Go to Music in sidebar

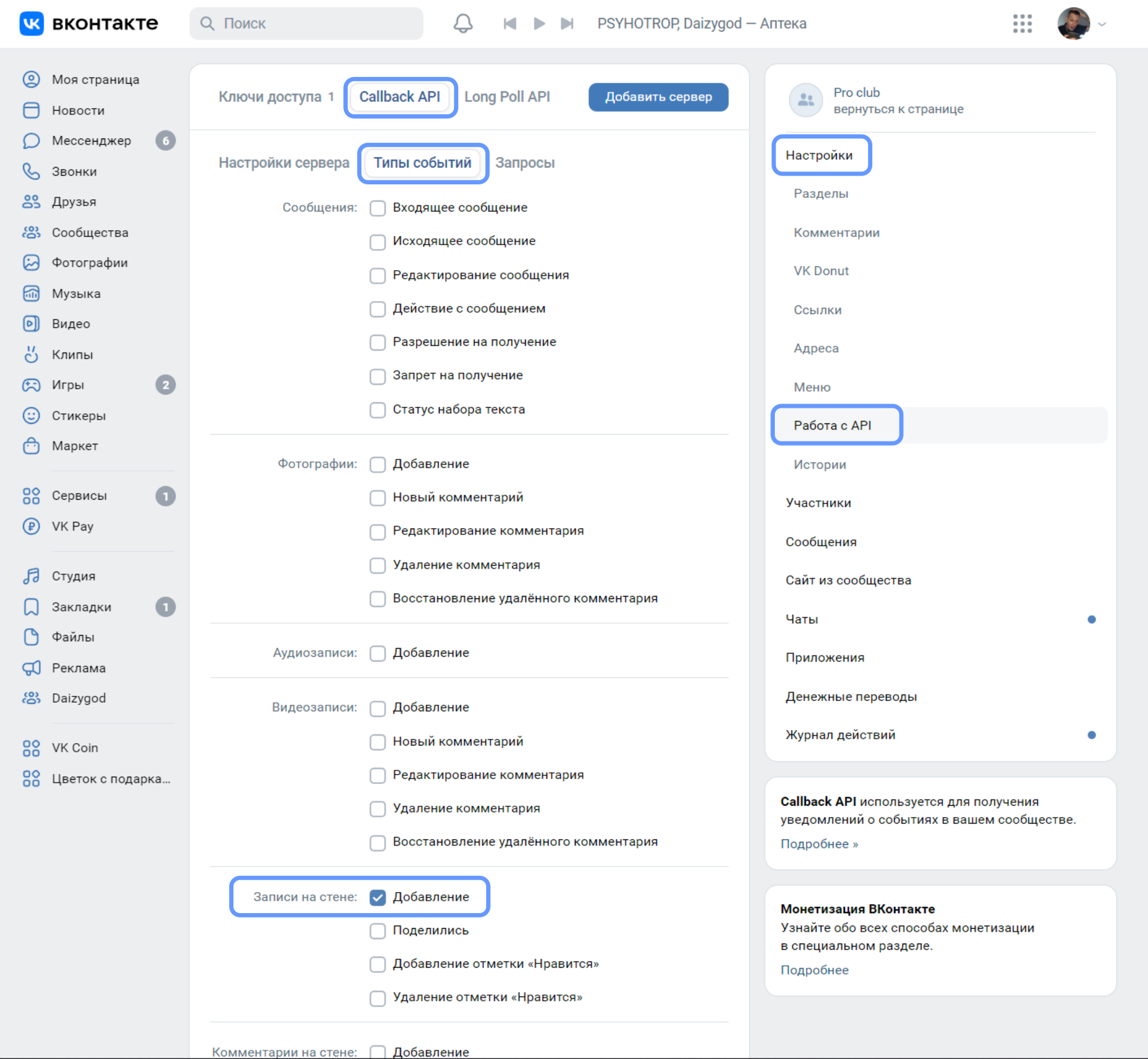[x=76, y=294]
